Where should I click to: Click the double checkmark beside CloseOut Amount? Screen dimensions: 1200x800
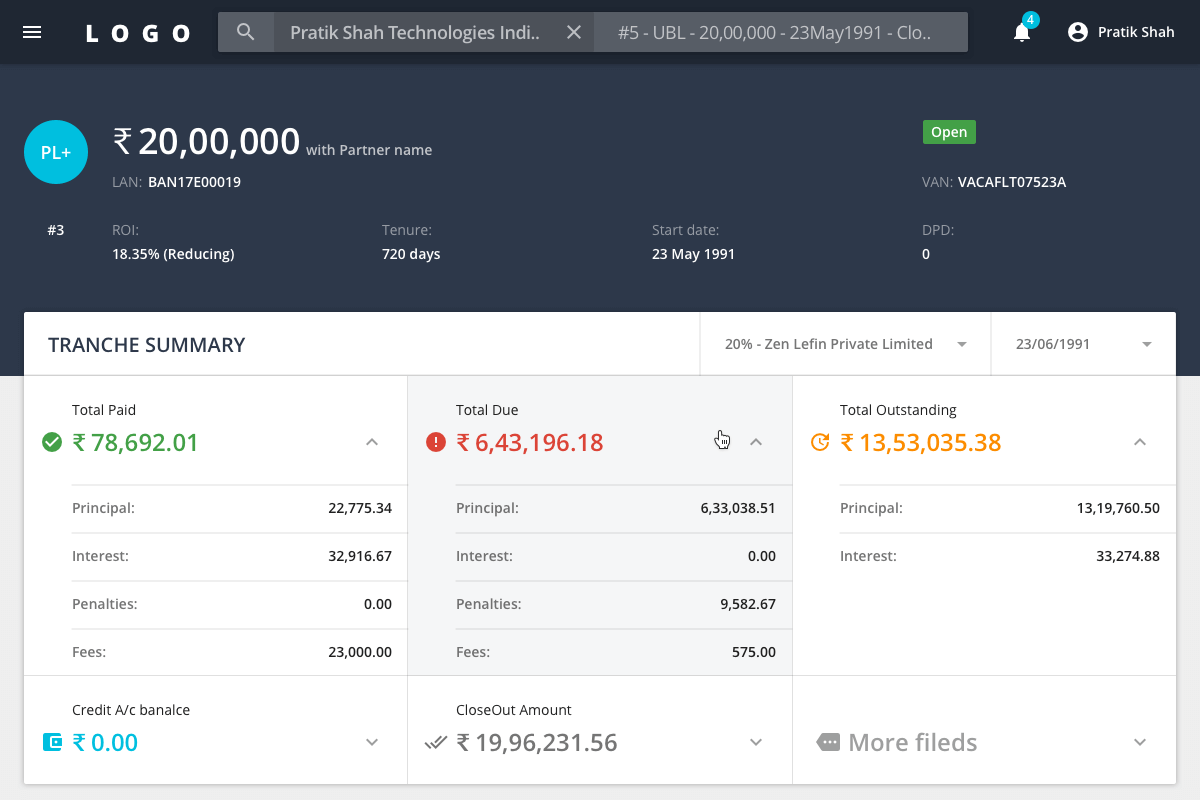pos(438,742)
